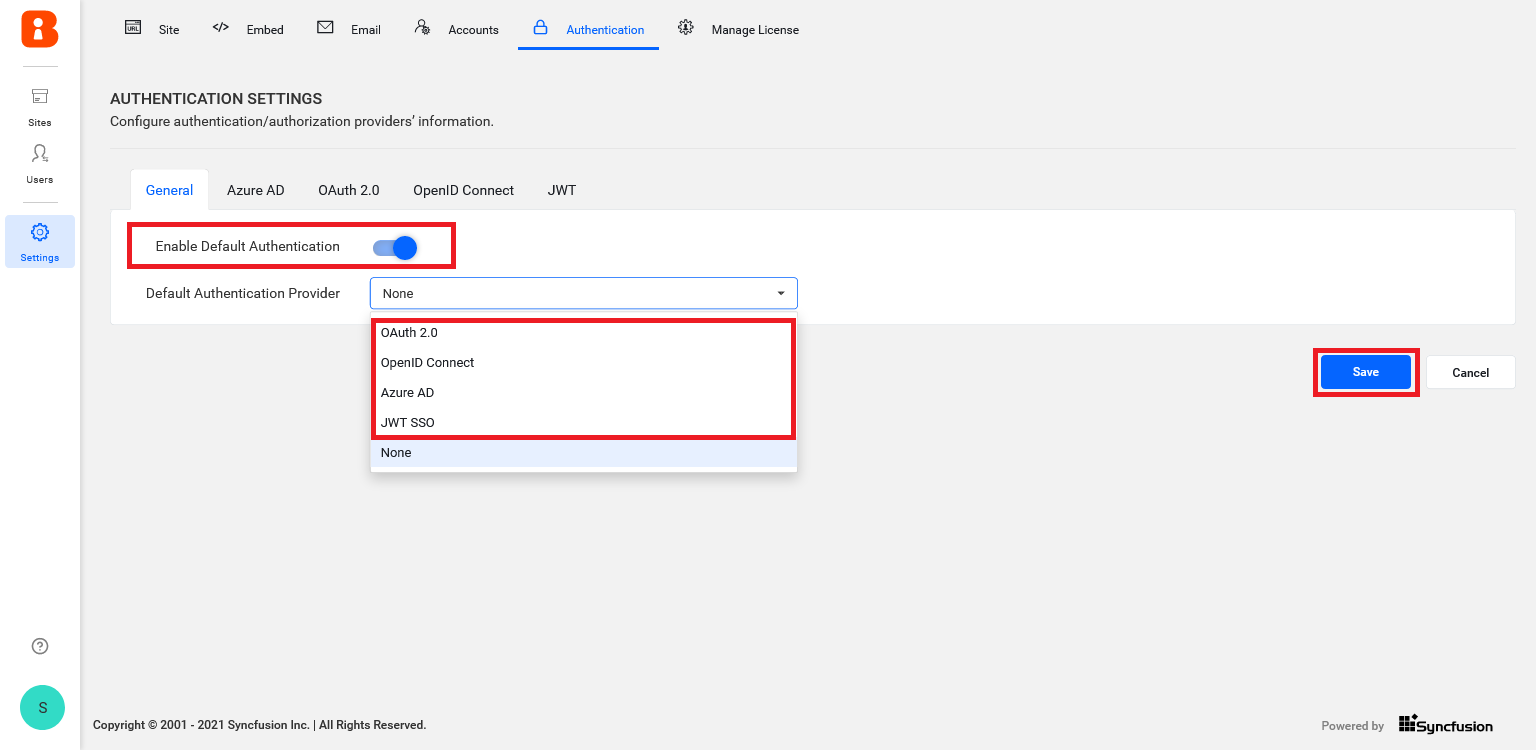
Task: Open the Users panel from the sidebar
Action: 39,163
